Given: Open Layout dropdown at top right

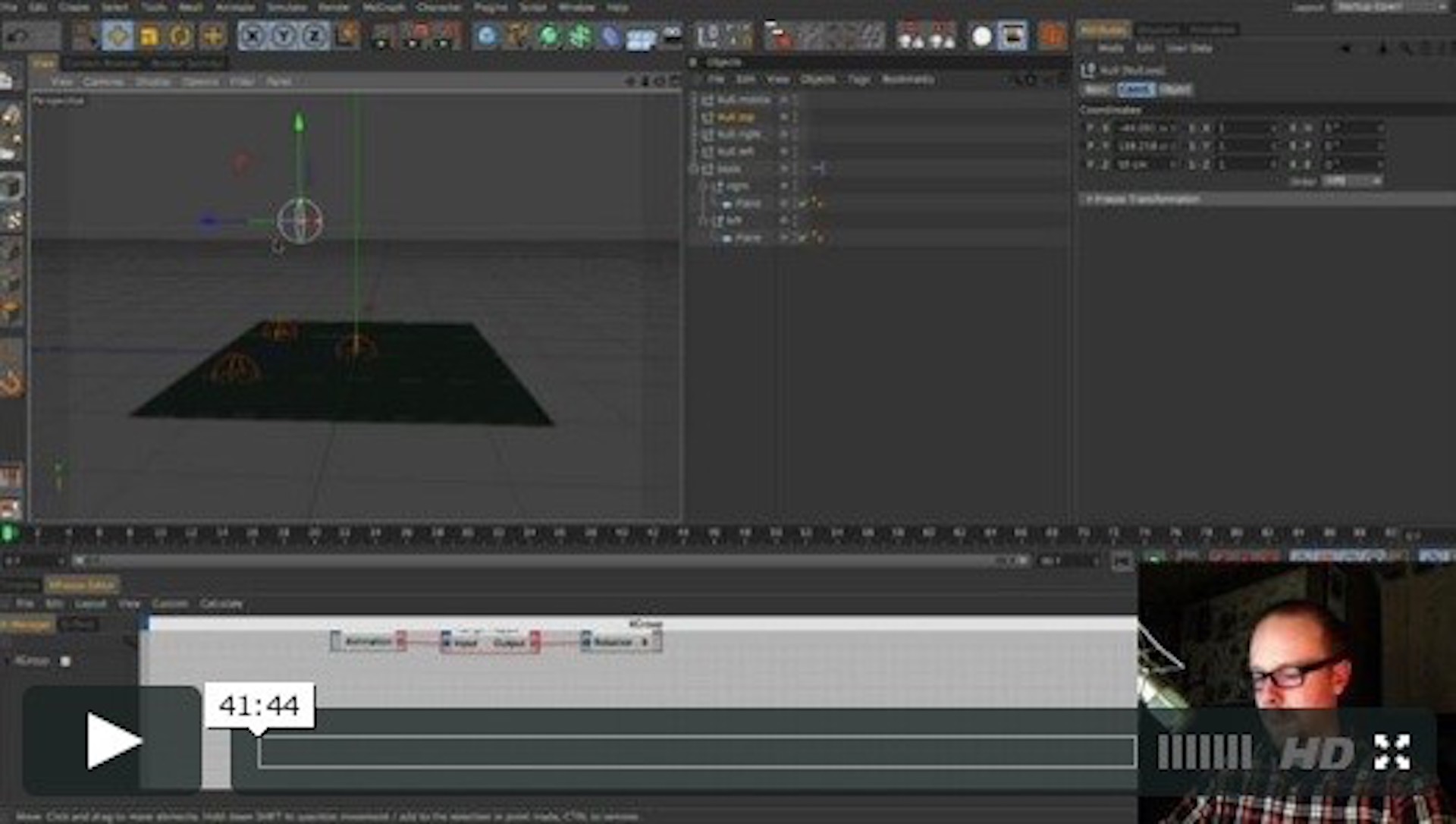Looking at the screenshot, I should (x=1390, y=7).
